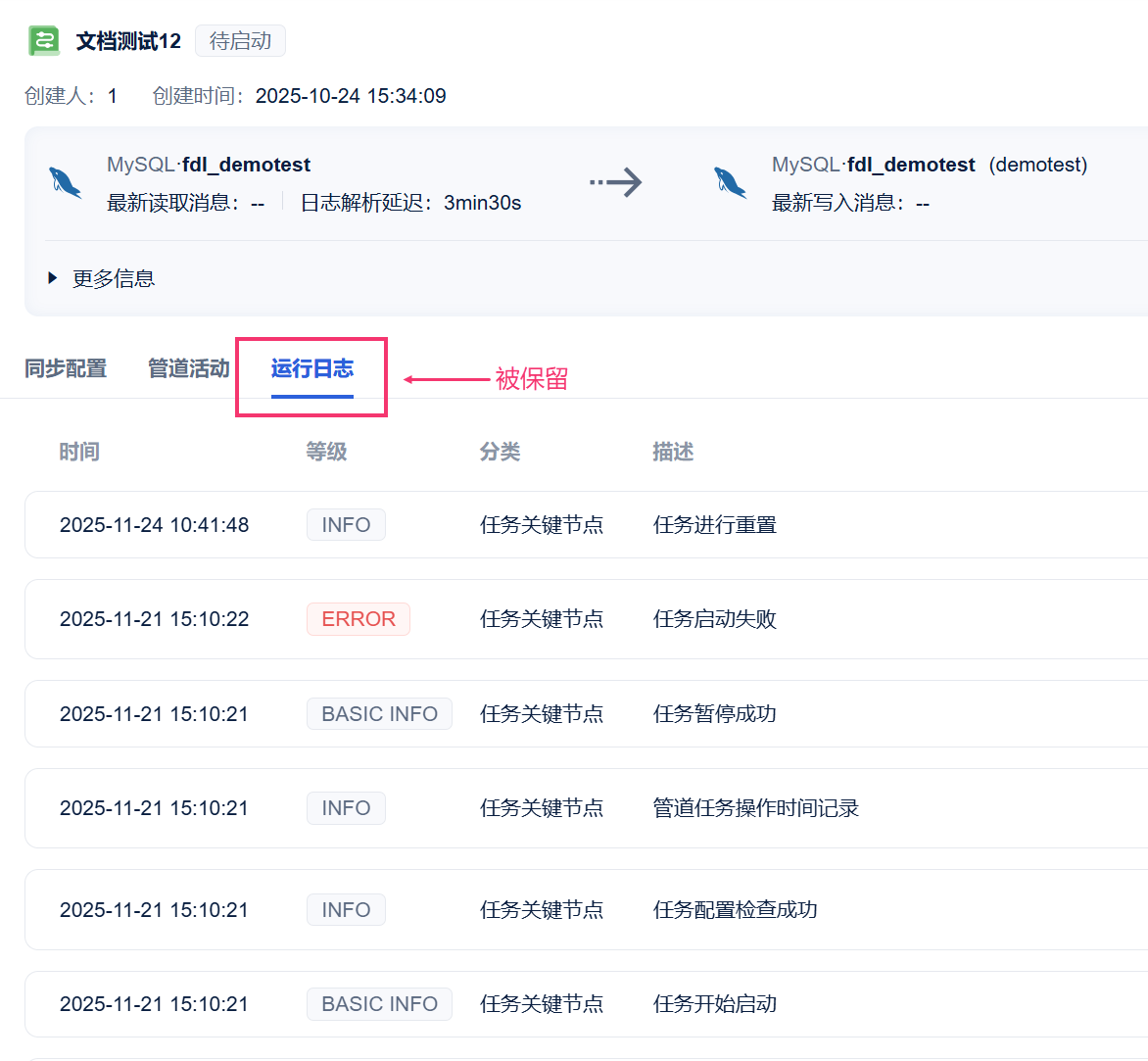The image size is (1148, 1061).
Task: Click the 文档测试12 task title
Action: pyautogui.click(x=128, y=41)
